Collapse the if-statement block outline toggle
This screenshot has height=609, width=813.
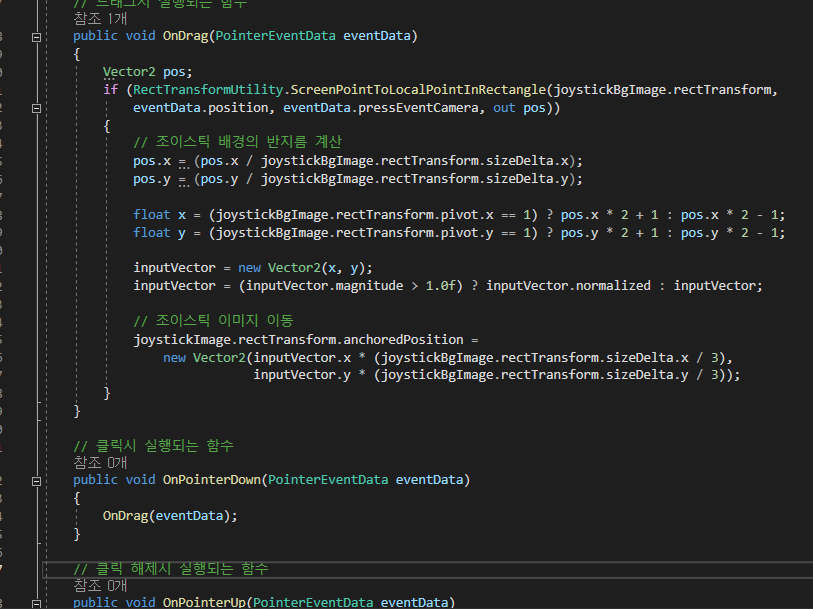(36, 108)
